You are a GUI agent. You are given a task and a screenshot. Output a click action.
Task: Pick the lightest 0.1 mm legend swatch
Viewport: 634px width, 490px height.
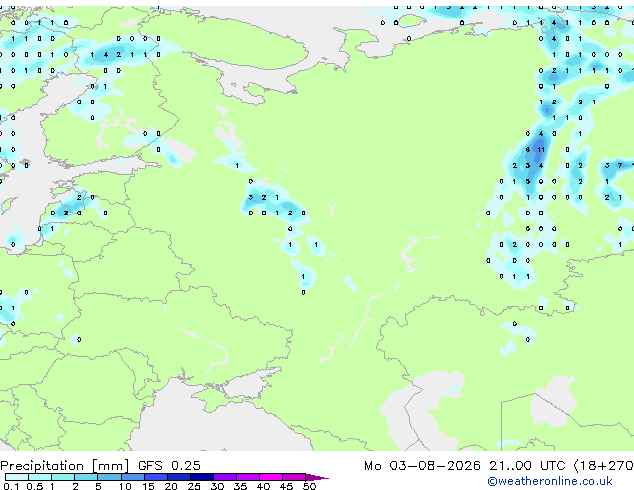[17, 477]
